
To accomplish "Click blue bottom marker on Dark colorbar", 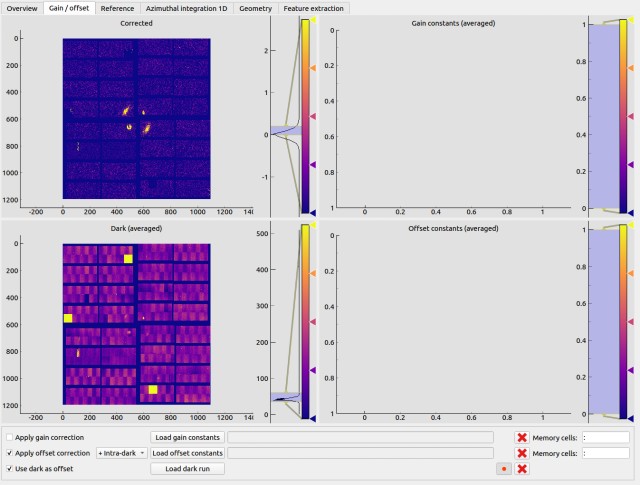I will (313, 418).
